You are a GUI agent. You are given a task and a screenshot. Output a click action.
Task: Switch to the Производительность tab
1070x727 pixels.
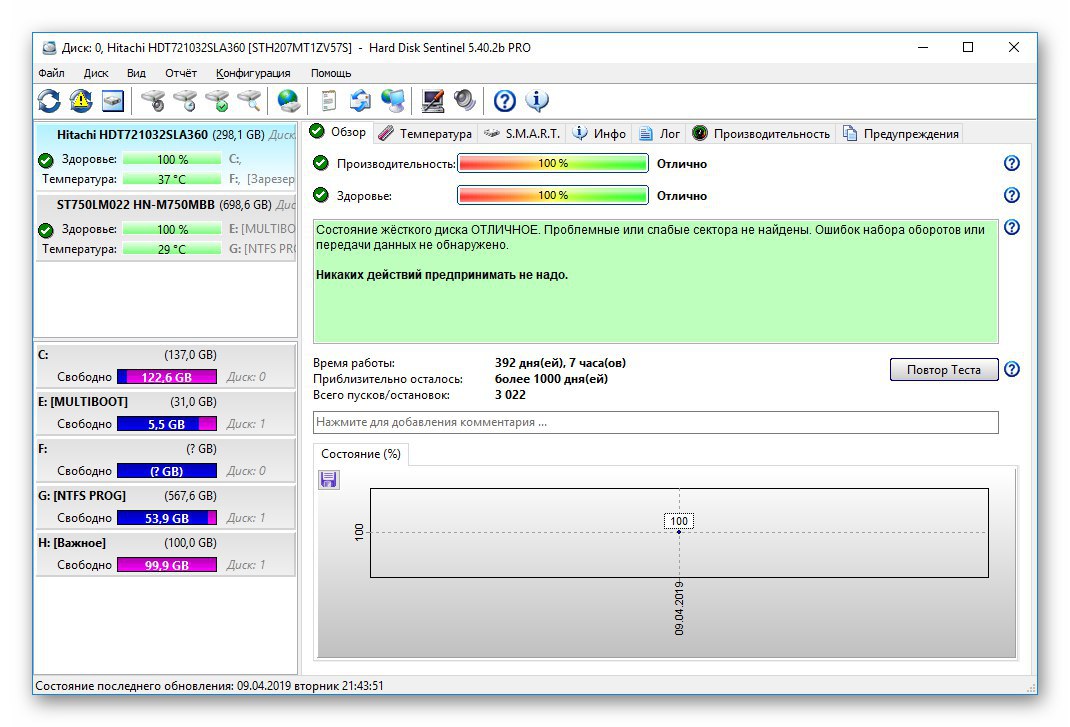pyautogui.click(x=762, y=134)
